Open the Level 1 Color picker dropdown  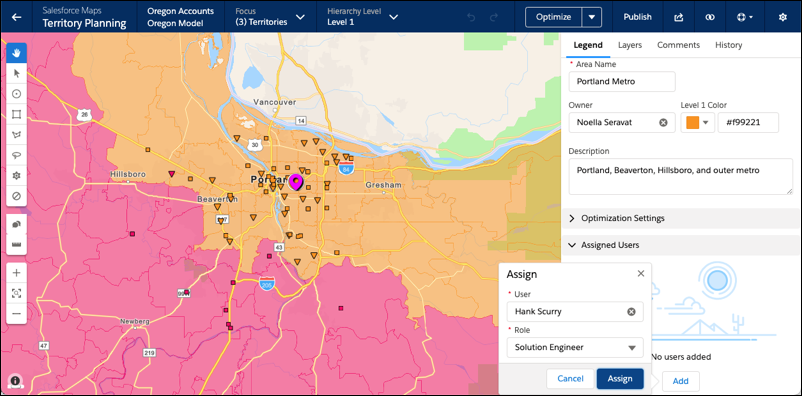coord(698,123)
